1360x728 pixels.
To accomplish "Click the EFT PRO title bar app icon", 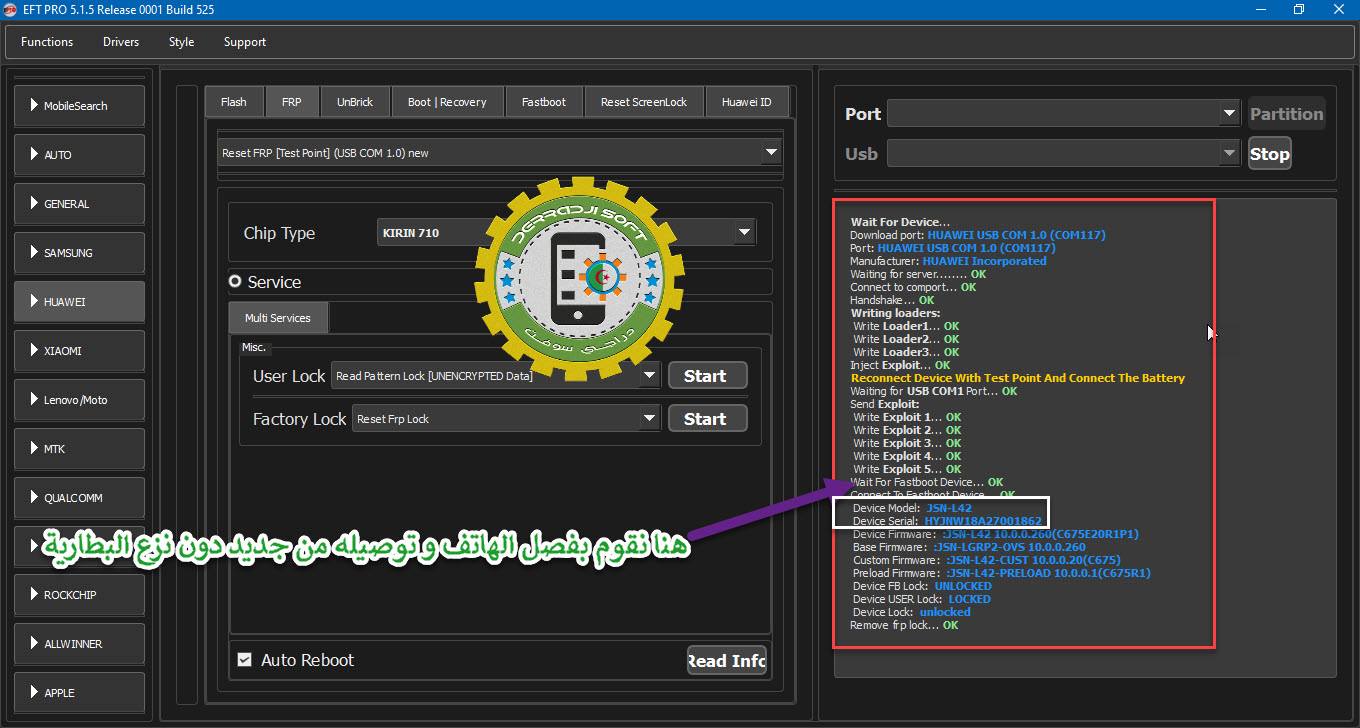I will [10, 10].
